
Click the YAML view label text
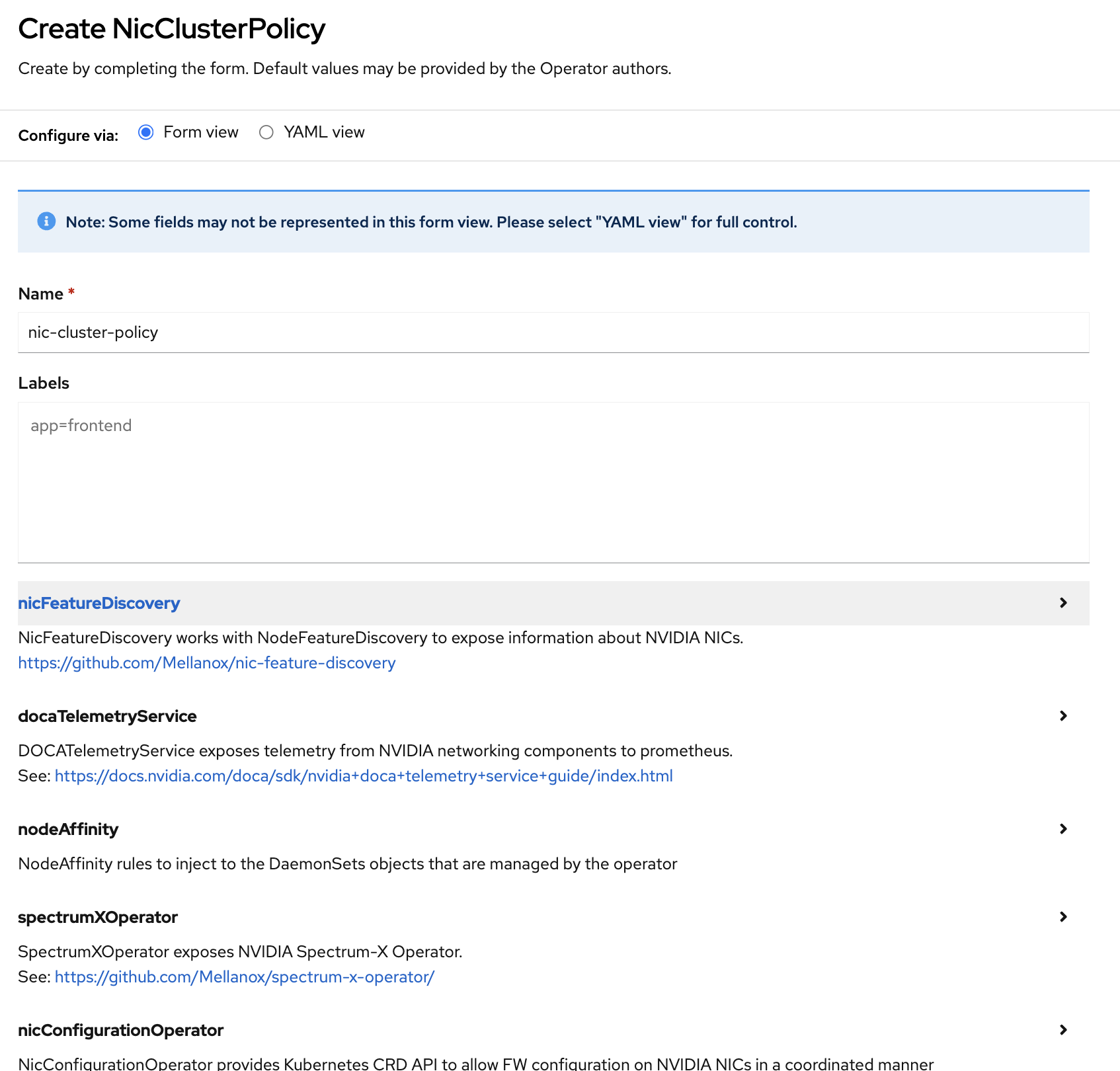323,132
